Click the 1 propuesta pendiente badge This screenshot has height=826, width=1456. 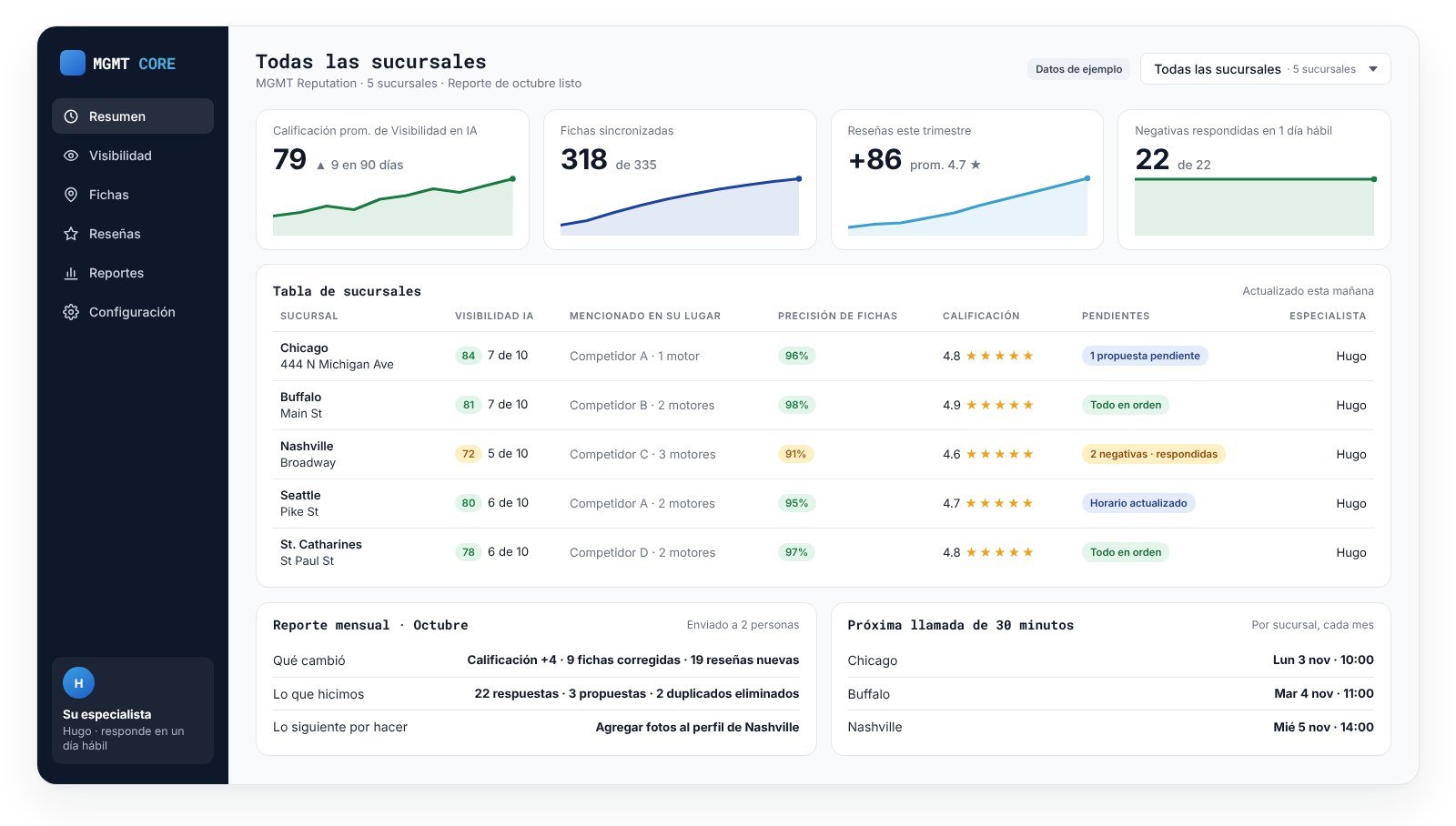pos(1145,356)
